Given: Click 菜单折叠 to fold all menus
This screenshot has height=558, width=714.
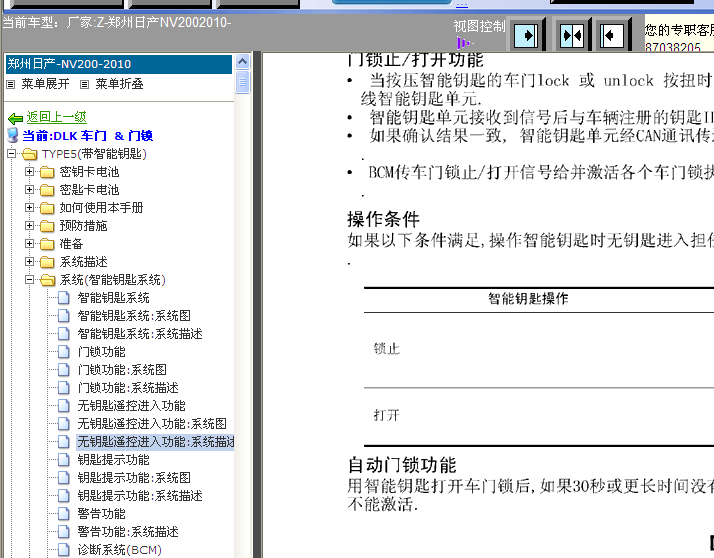Looking at the screenshot, I should 119,84.
